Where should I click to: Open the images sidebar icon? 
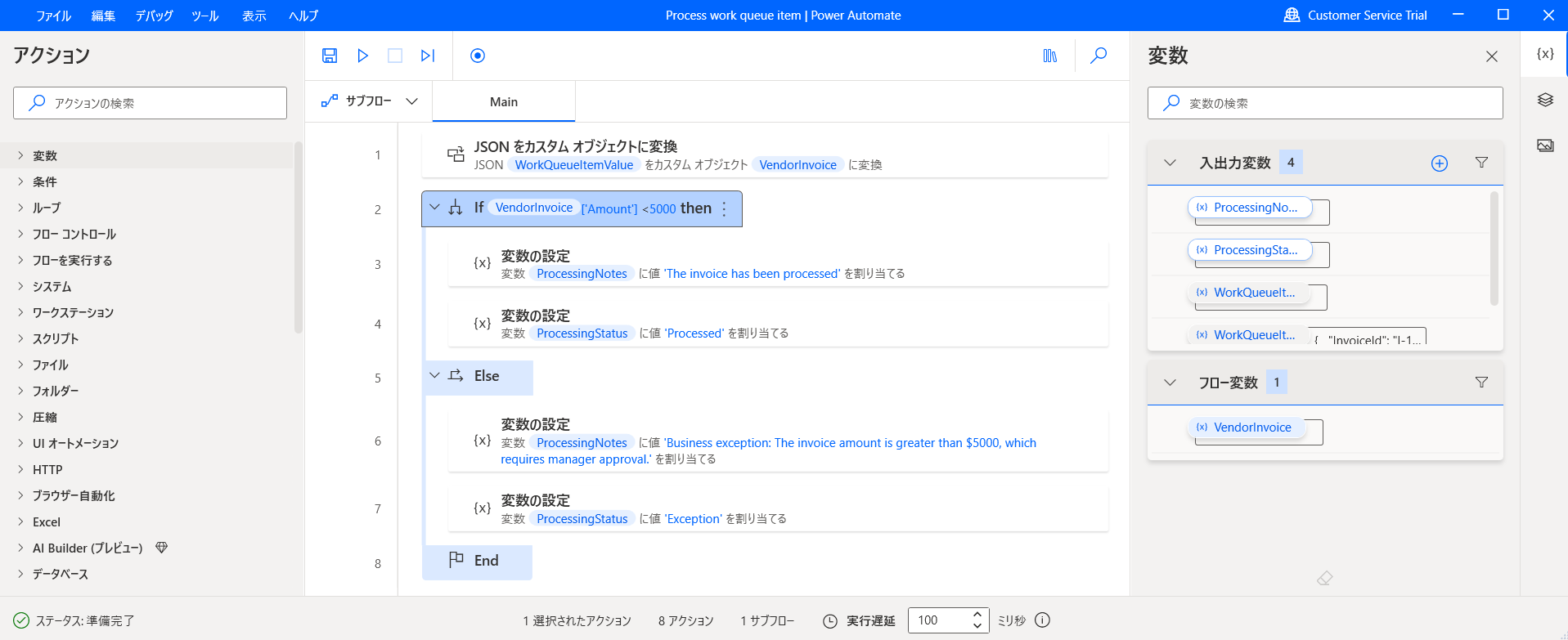(1545, 145)
